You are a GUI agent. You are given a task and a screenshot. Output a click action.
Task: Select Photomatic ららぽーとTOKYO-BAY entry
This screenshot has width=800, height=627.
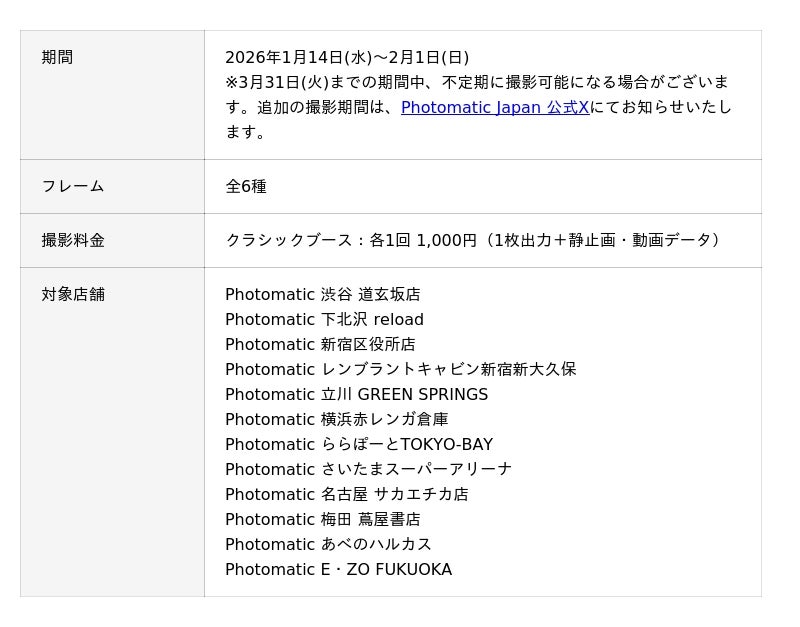pyautogui.click(x=358, y=444)
